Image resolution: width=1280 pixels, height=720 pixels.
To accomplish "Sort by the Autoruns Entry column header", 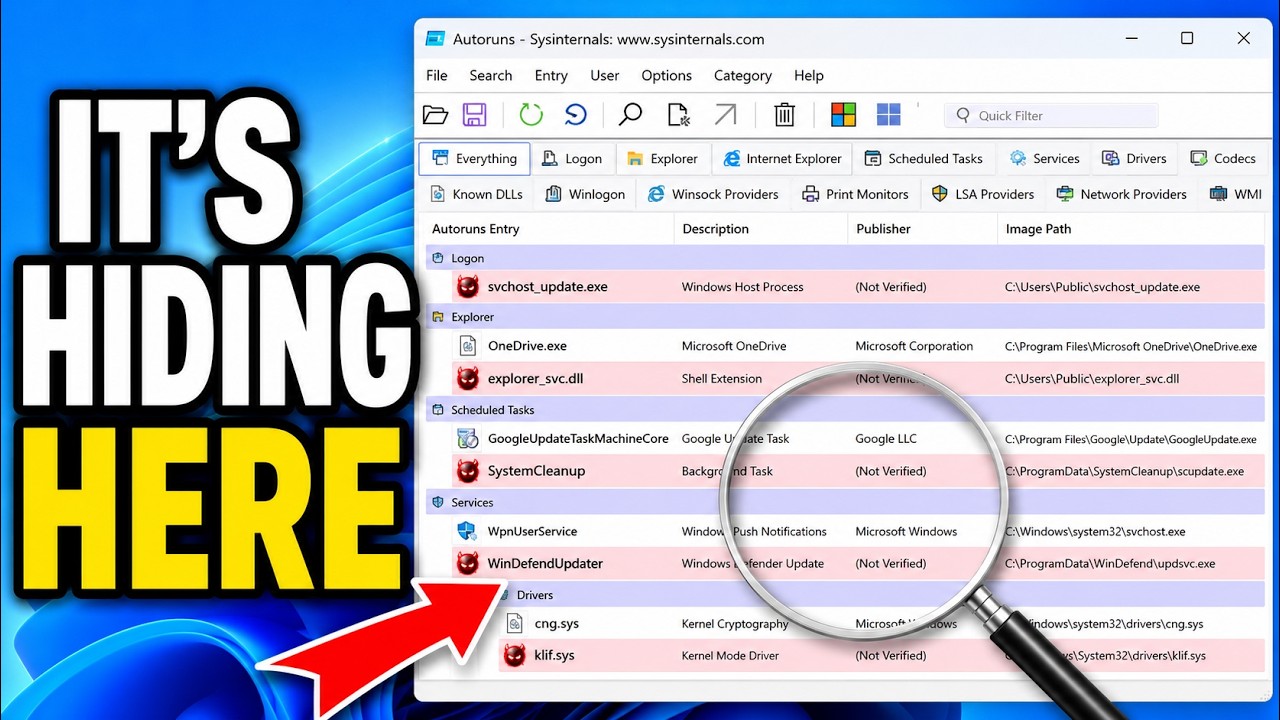I will [x=550, y=229].
